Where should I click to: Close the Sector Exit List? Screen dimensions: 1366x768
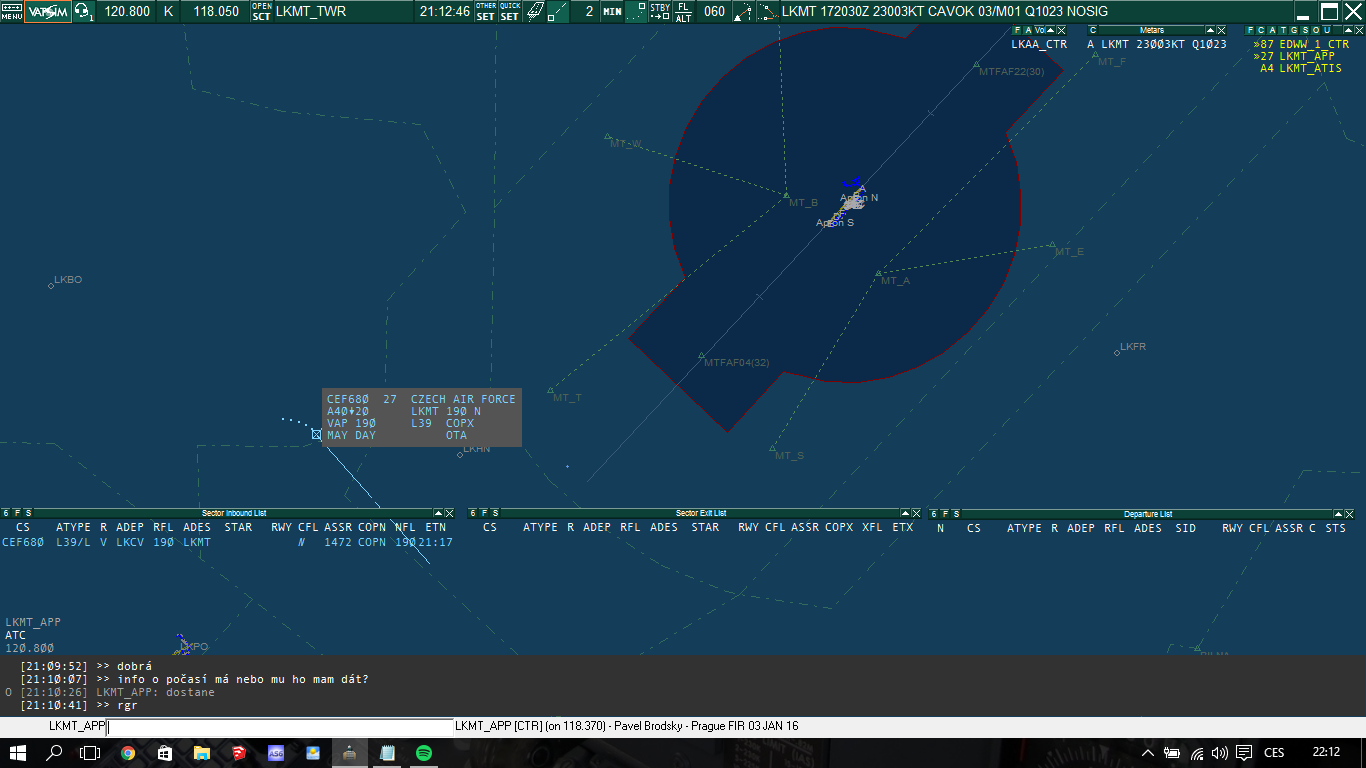click(x=916, y=513)
